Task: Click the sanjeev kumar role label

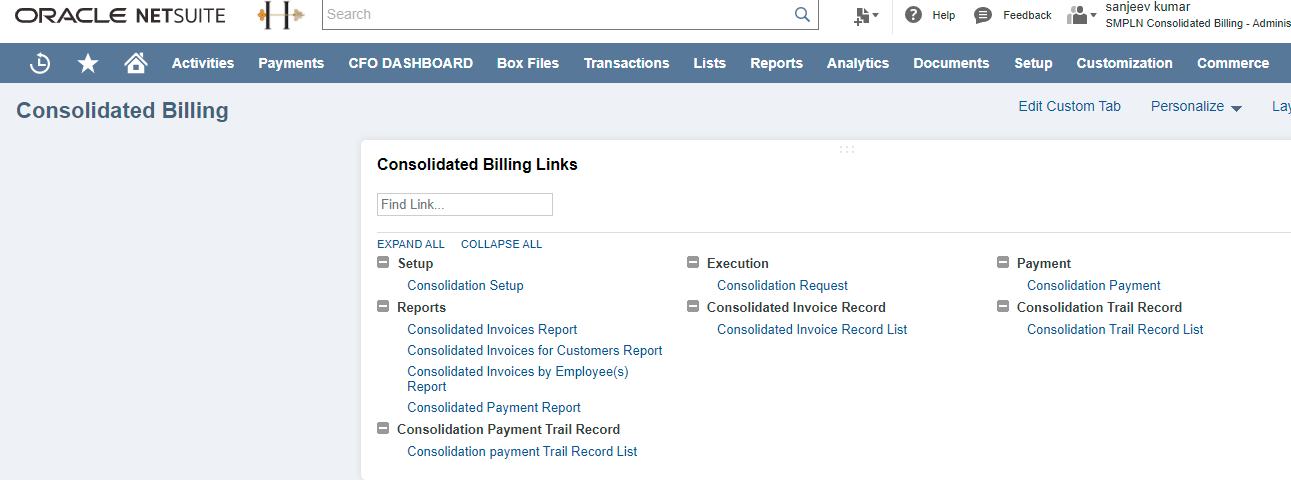Action: pos(1147,7)
